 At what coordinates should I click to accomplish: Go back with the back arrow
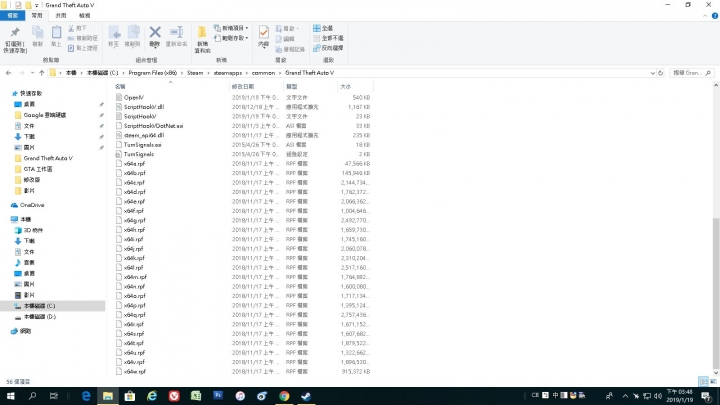pos(8,73)
